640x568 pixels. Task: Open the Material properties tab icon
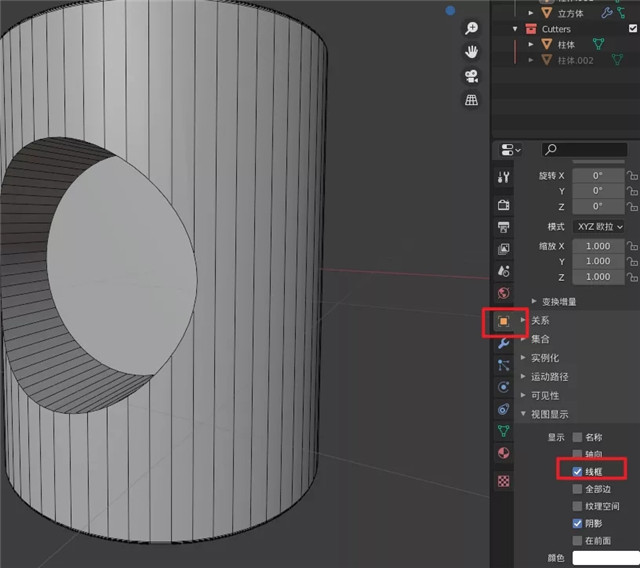click(503, 453)
